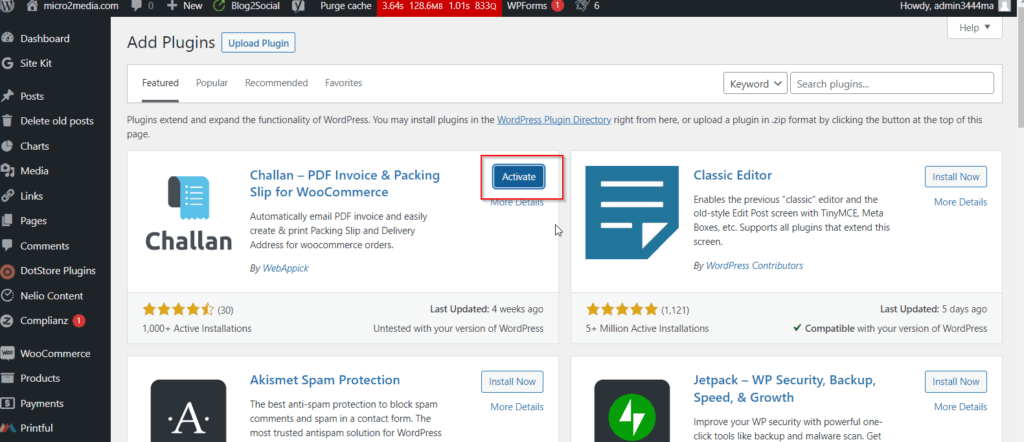Click WooCommerce icon in sidebar
Viewport: 1024px width, 442px height.
(x=8, y=353)
